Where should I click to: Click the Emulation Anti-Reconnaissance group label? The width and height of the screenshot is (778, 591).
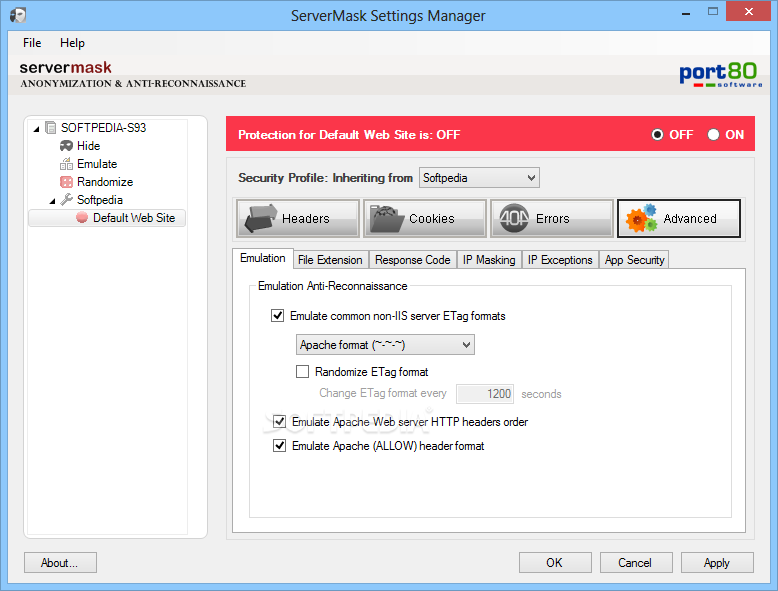point(332,286)
